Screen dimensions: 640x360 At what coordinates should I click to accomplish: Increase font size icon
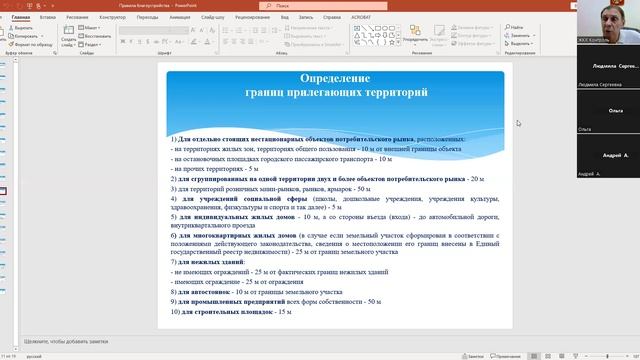point(193,30)
